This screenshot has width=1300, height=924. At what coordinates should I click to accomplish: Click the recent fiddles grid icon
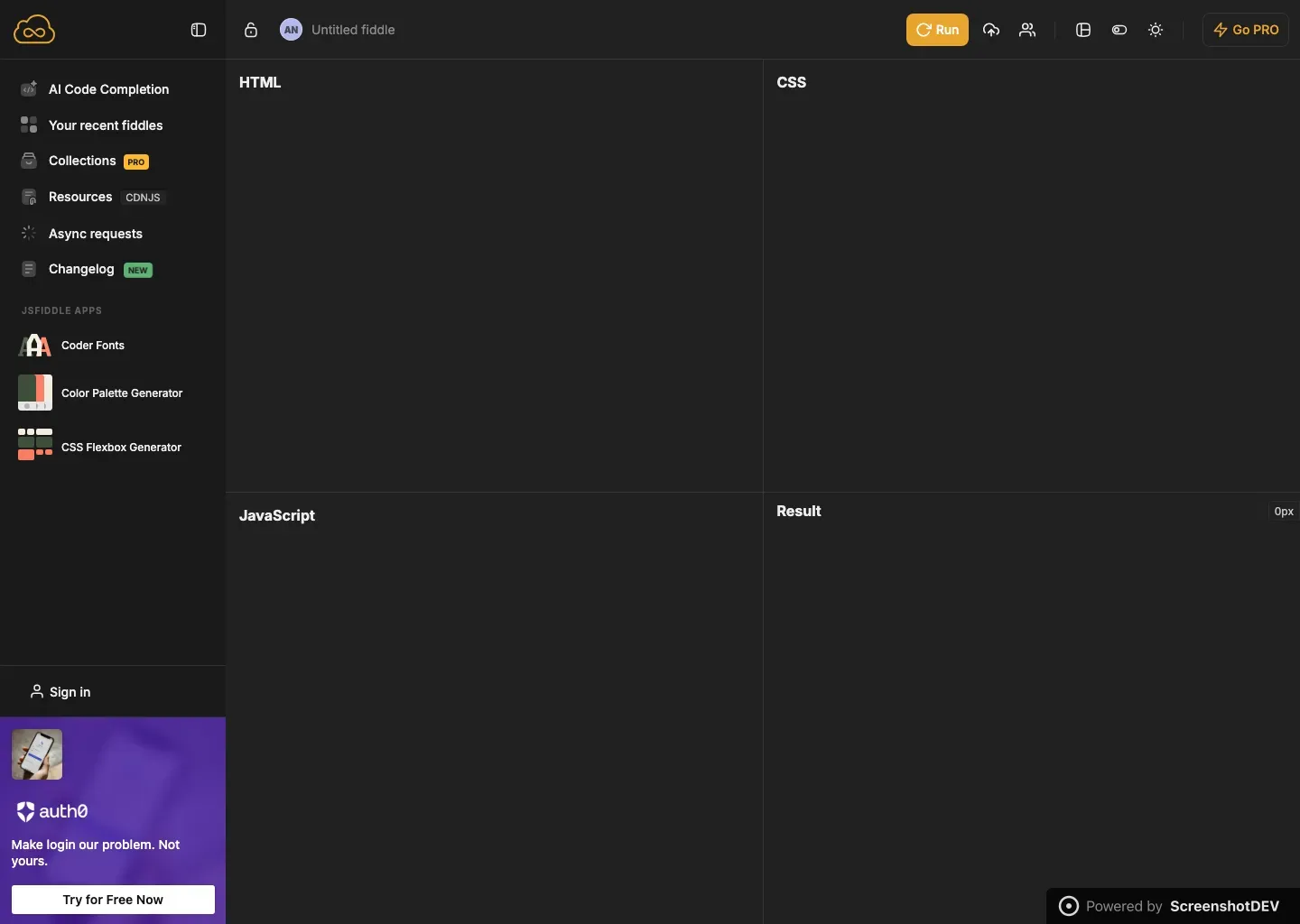29,125
